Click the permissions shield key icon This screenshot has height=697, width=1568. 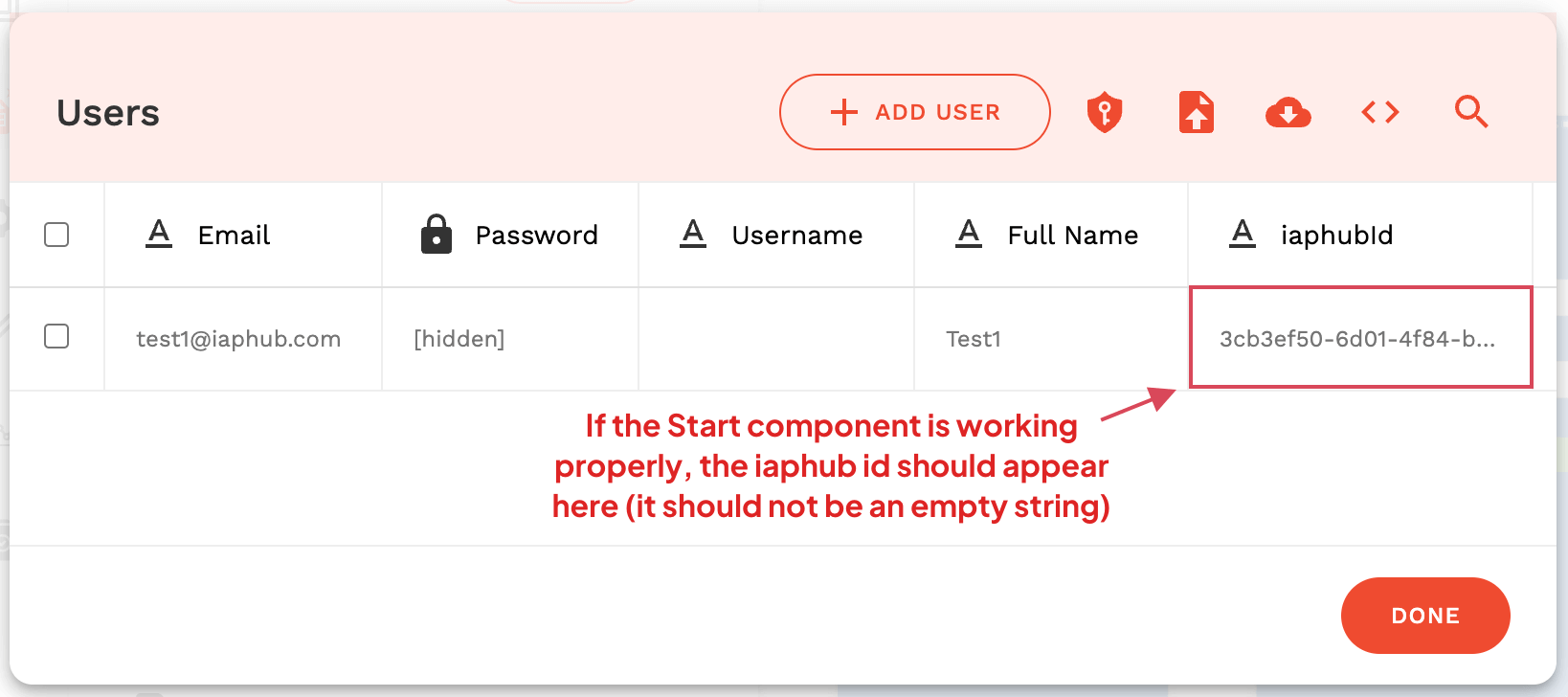pyautogui.click(x=1105, y=112)
